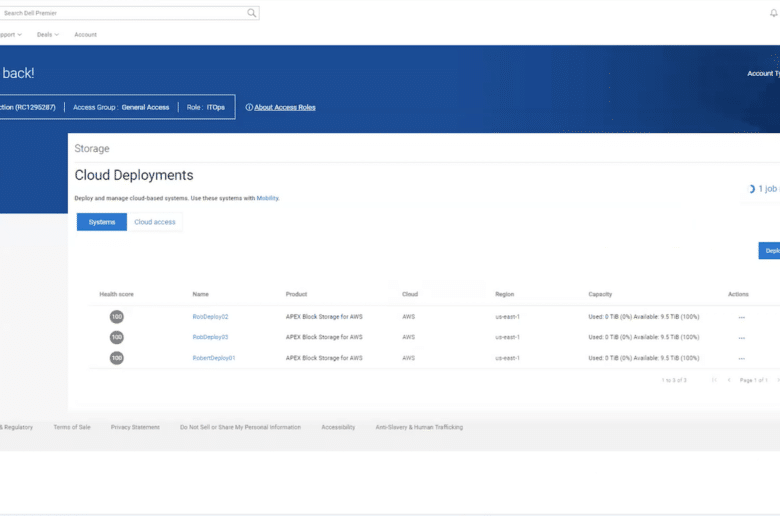Click AWS cloud cell in RobertDeploy01 row
The image size is (780, 516).
coord(408,358)
